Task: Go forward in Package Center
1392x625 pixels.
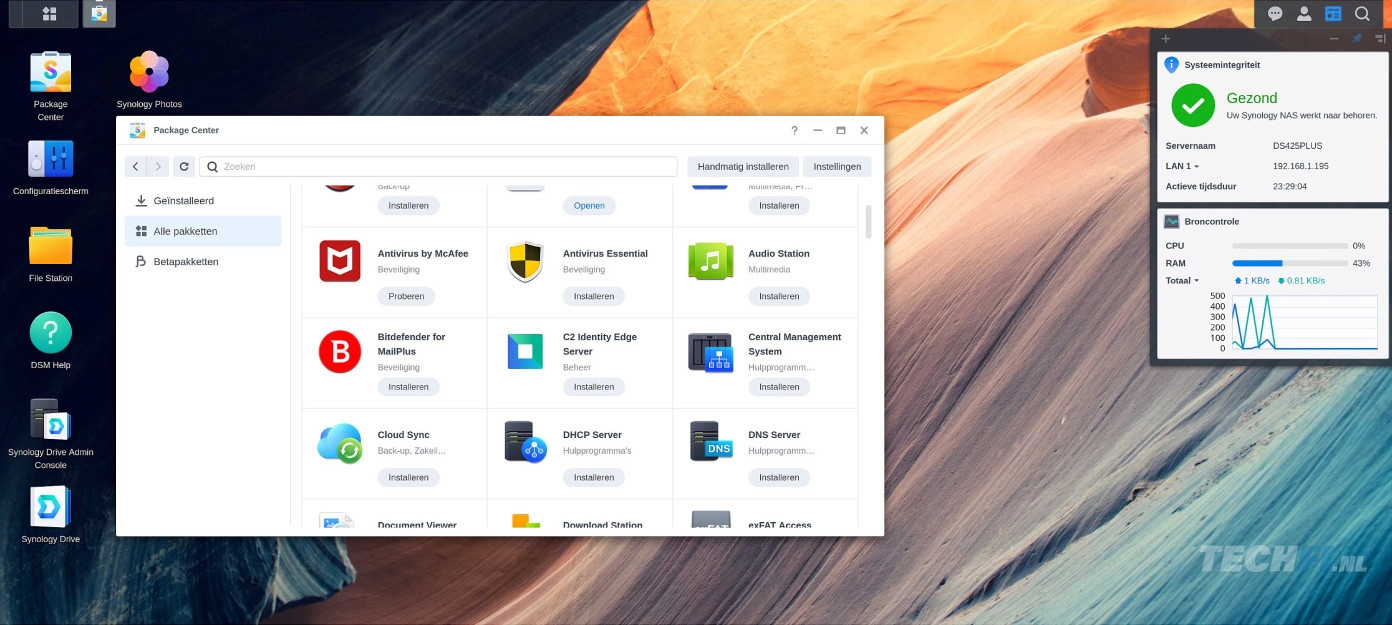Action: pyautogui.click(x=157, y=167)
